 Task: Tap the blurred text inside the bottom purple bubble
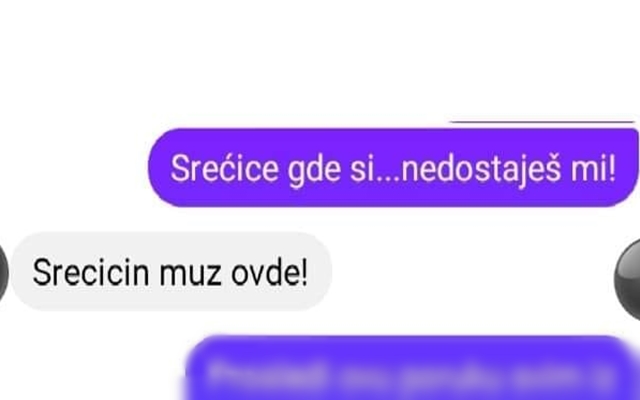408,373
